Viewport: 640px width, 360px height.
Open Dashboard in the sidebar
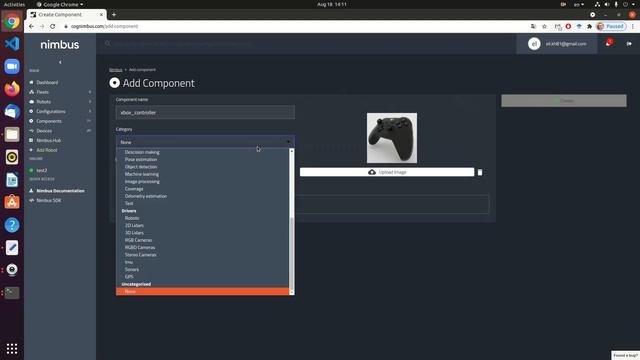coord(47,82)
